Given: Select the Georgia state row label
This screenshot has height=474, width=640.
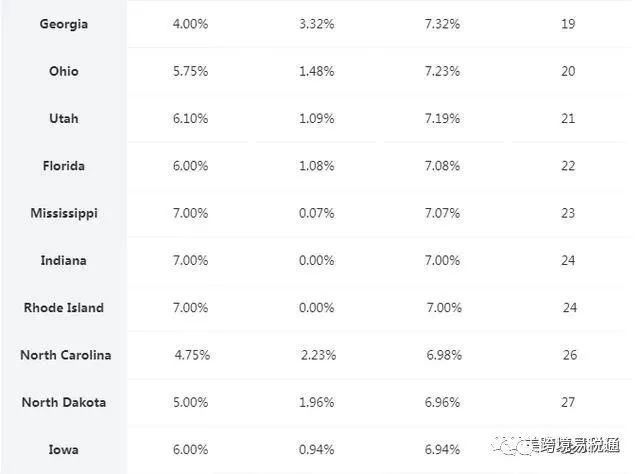Looking at the screenshot, I should [x=65, y=24].
